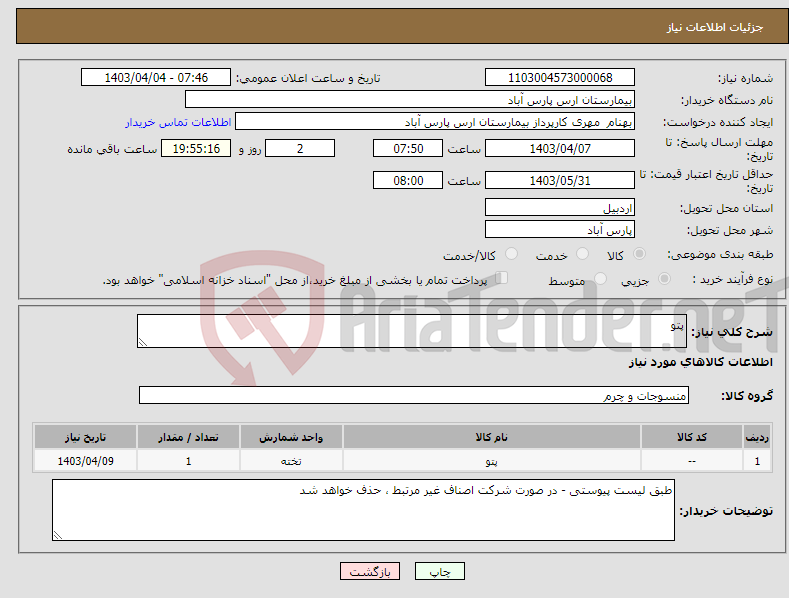Select the متوسط purchase type radio
789x598 pixels.
click(x=600, y=278)
